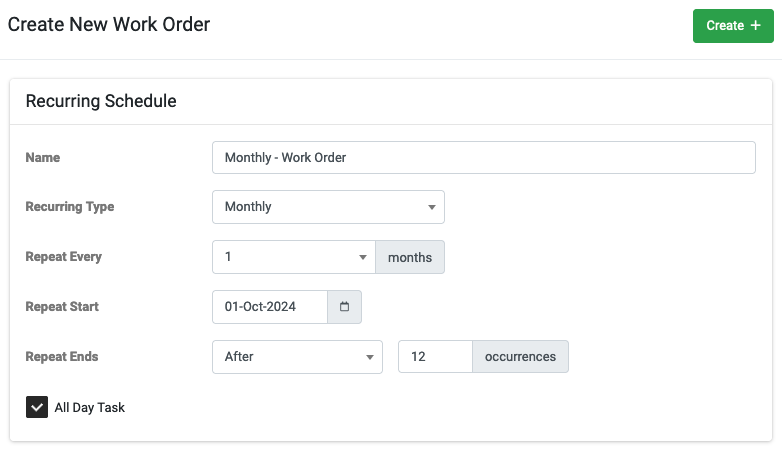Click the Name field containing Monthly - Work Order
The image size is (782, 455).
pyautogui.click(x=484, y=158)
